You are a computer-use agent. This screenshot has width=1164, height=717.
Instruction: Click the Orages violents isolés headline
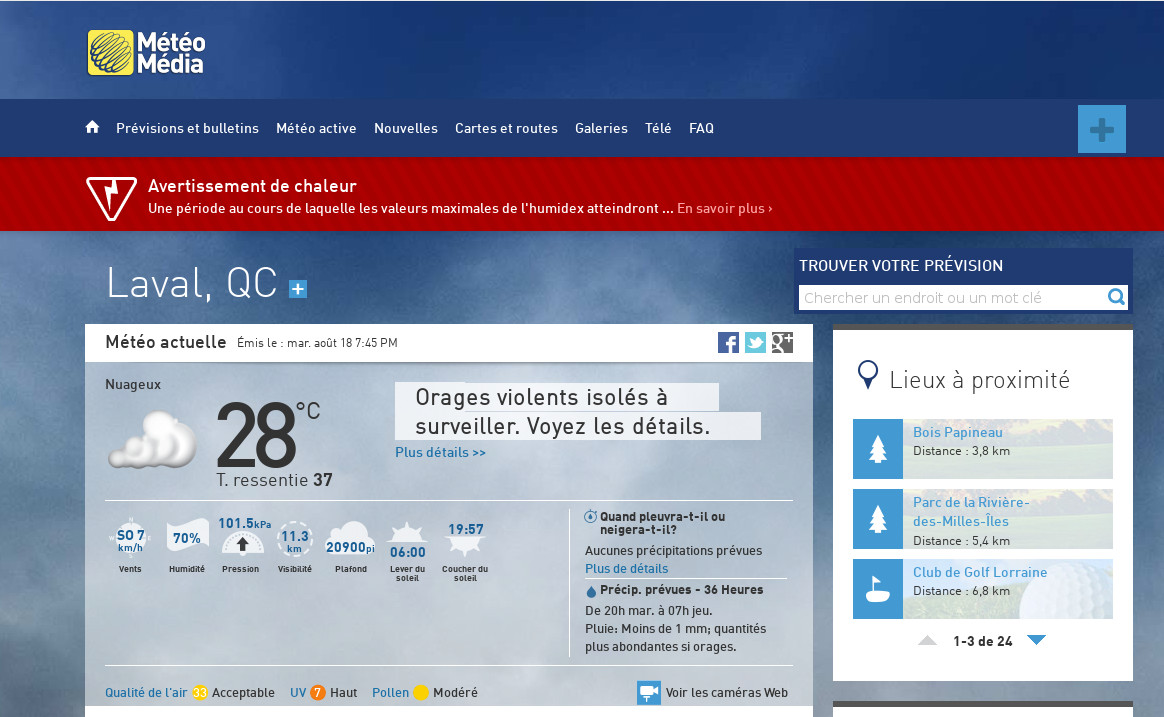point(563,412)
